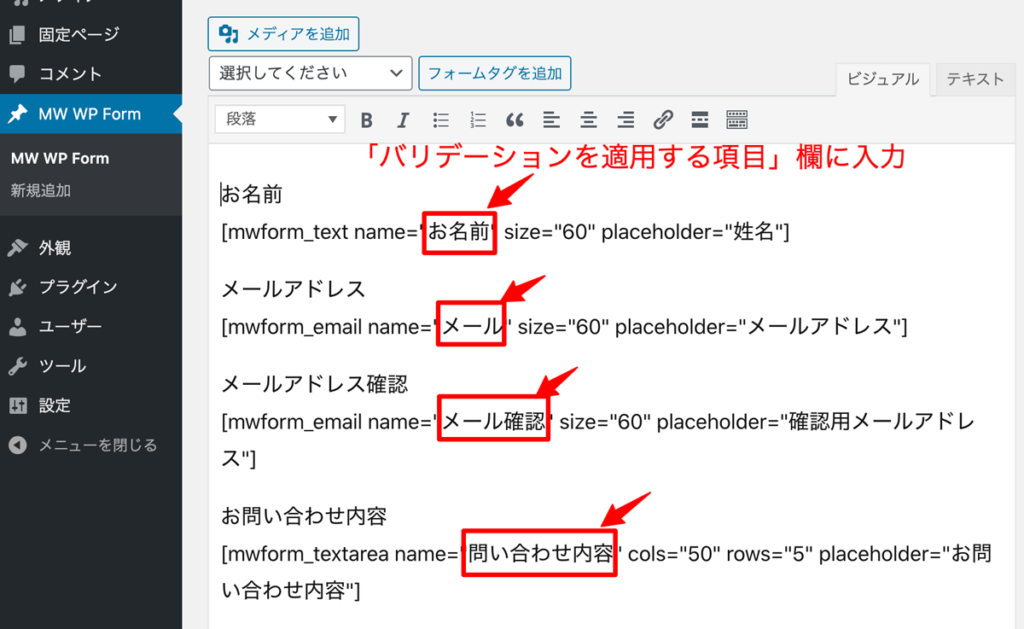Click the mwform_email name="メール" shortcode line
This screenshot has width=1024, height=629.
click(x=564, y=327)
